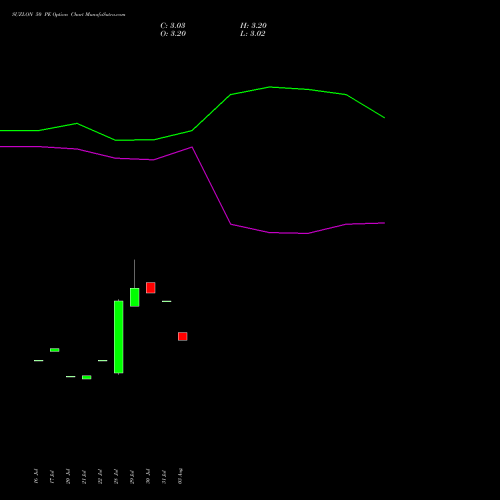The height and width of the screenshot is (500, 500).
Task: Select the open value O: 3.20
Action: pos(173,34)
